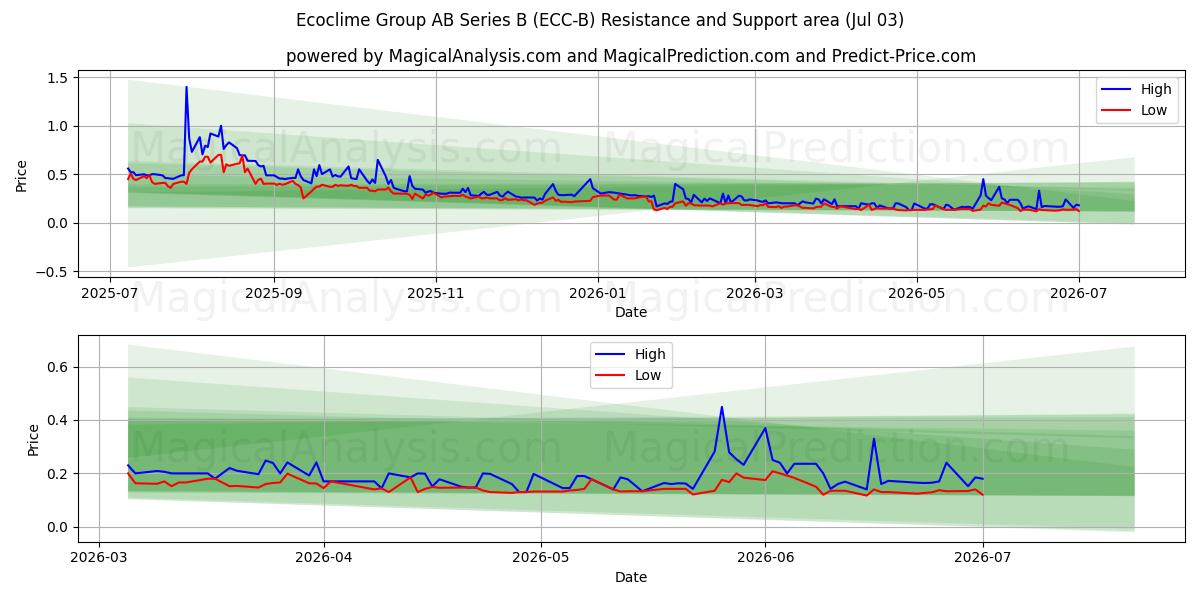Click the '2026-01' tick label on top chart
The image size is (1200, 600).
(597, 295)
